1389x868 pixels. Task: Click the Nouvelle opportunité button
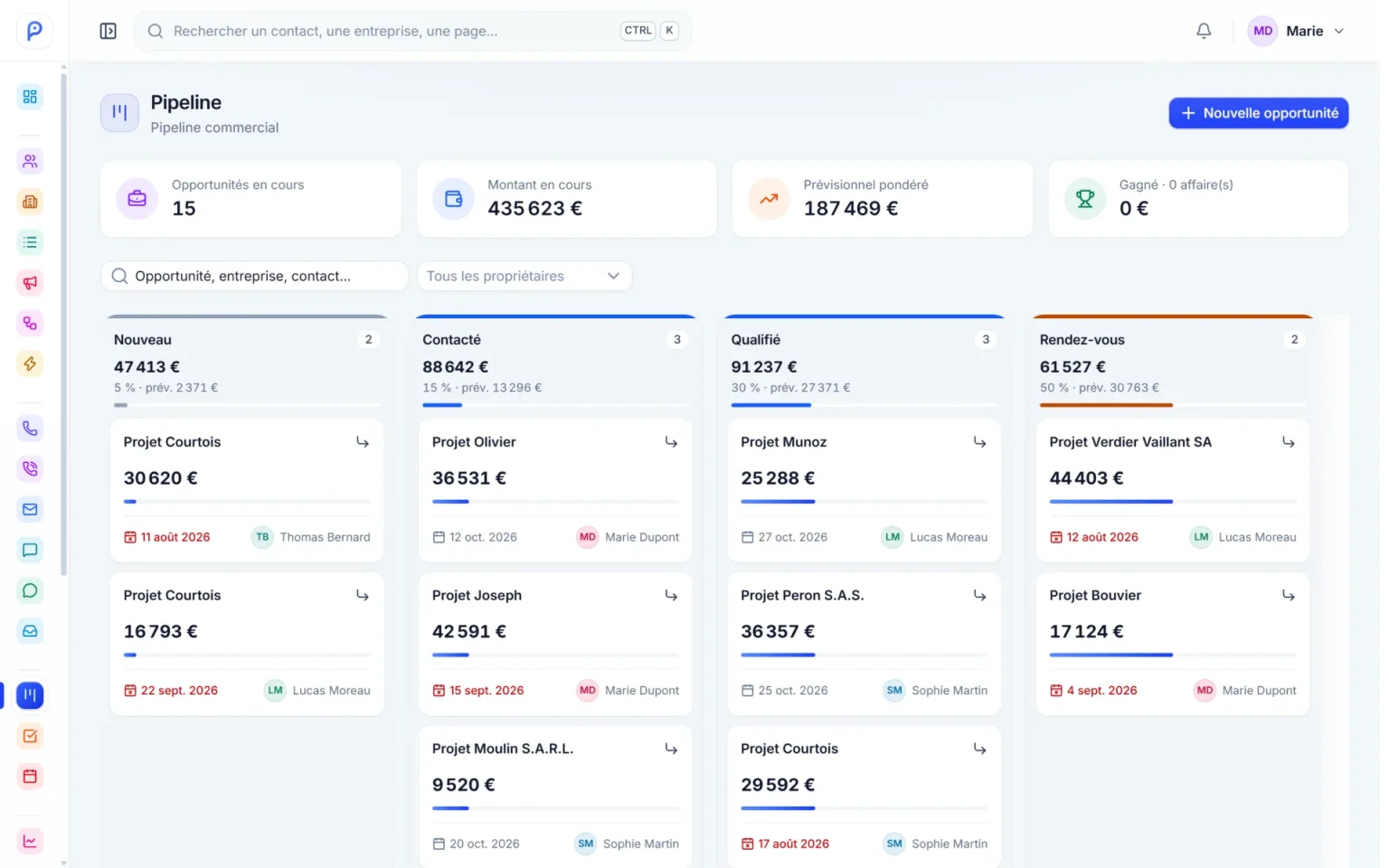click(x=1259, y=113)
